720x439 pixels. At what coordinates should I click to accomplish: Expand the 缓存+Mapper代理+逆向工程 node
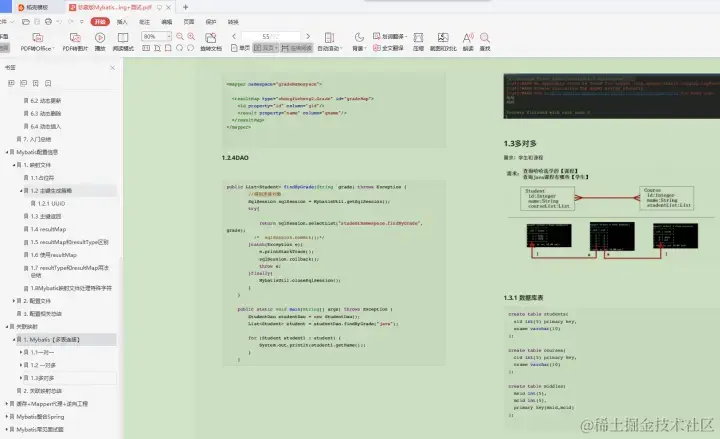7,404
